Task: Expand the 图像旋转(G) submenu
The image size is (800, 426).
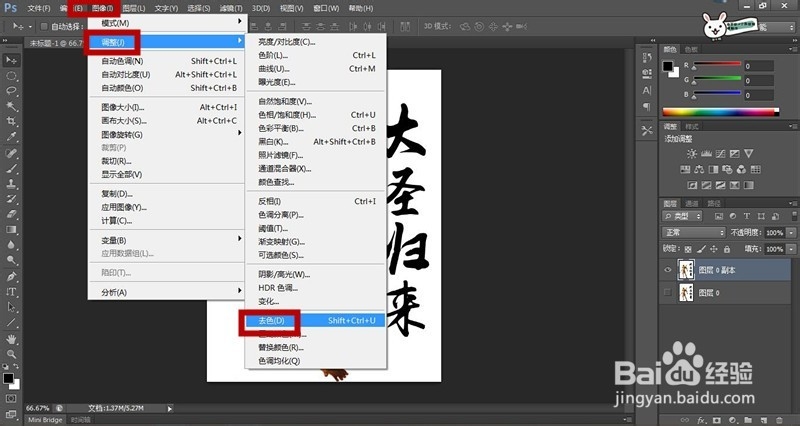Action: tap(167, 134)
